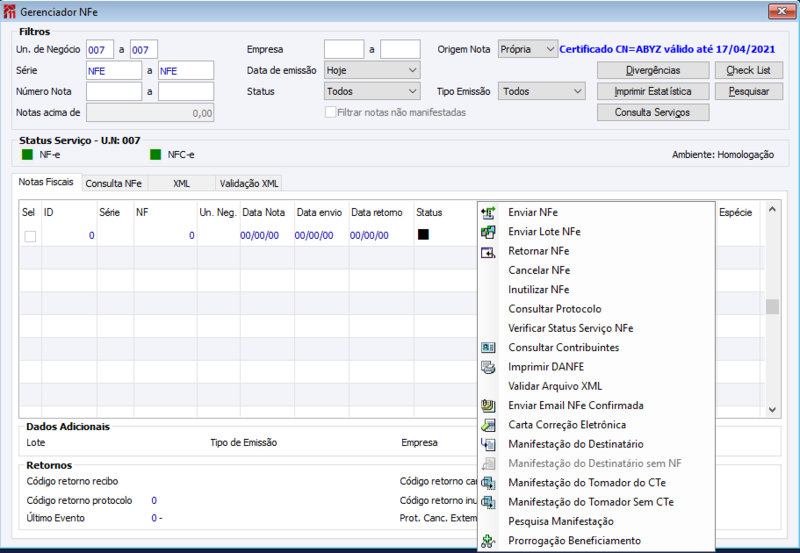
Task: Tick the Sel checkbox in first row
Action: (30, 236)
